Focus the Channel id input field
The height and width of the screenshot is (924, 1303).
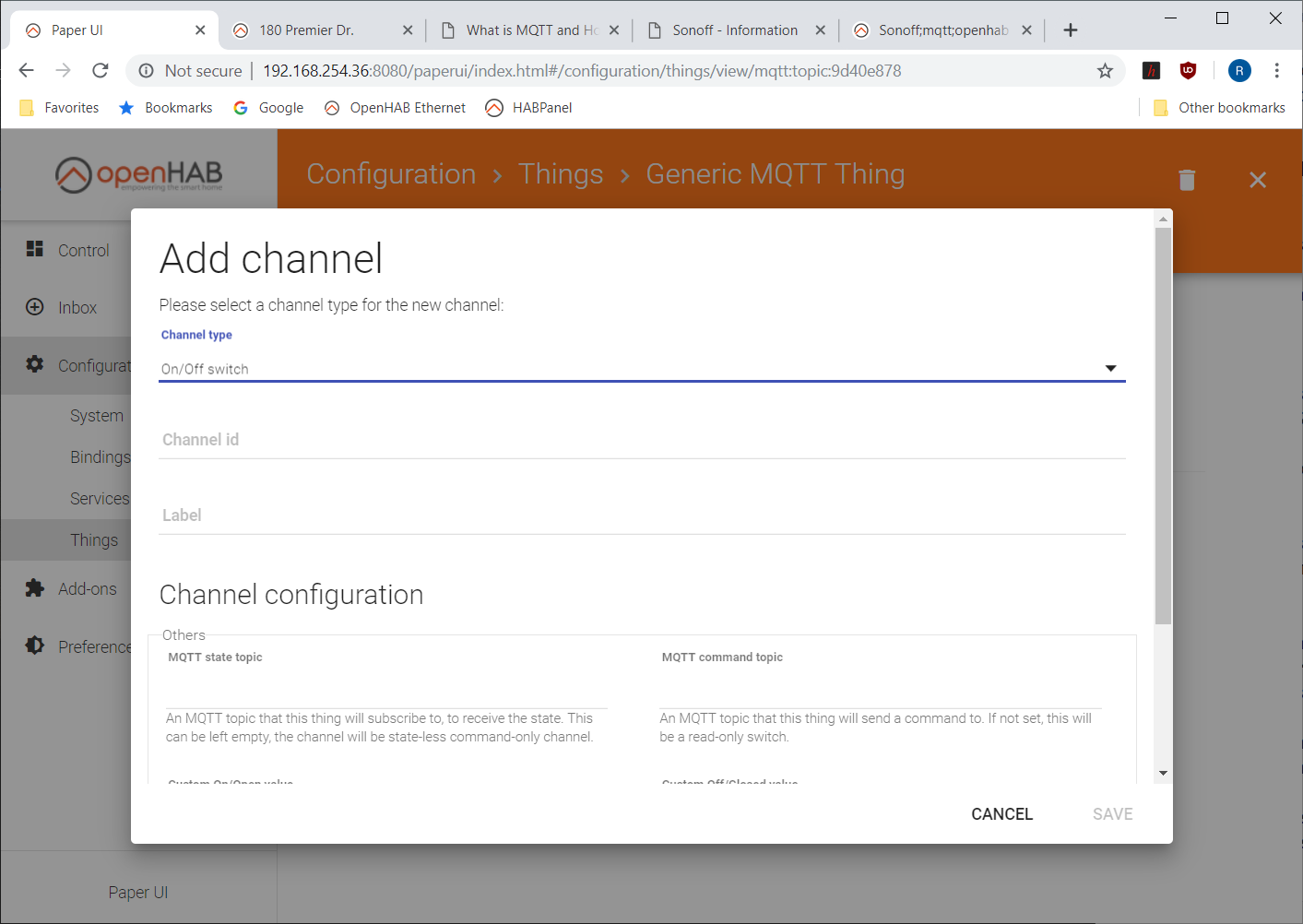click(x=642, y=440)
